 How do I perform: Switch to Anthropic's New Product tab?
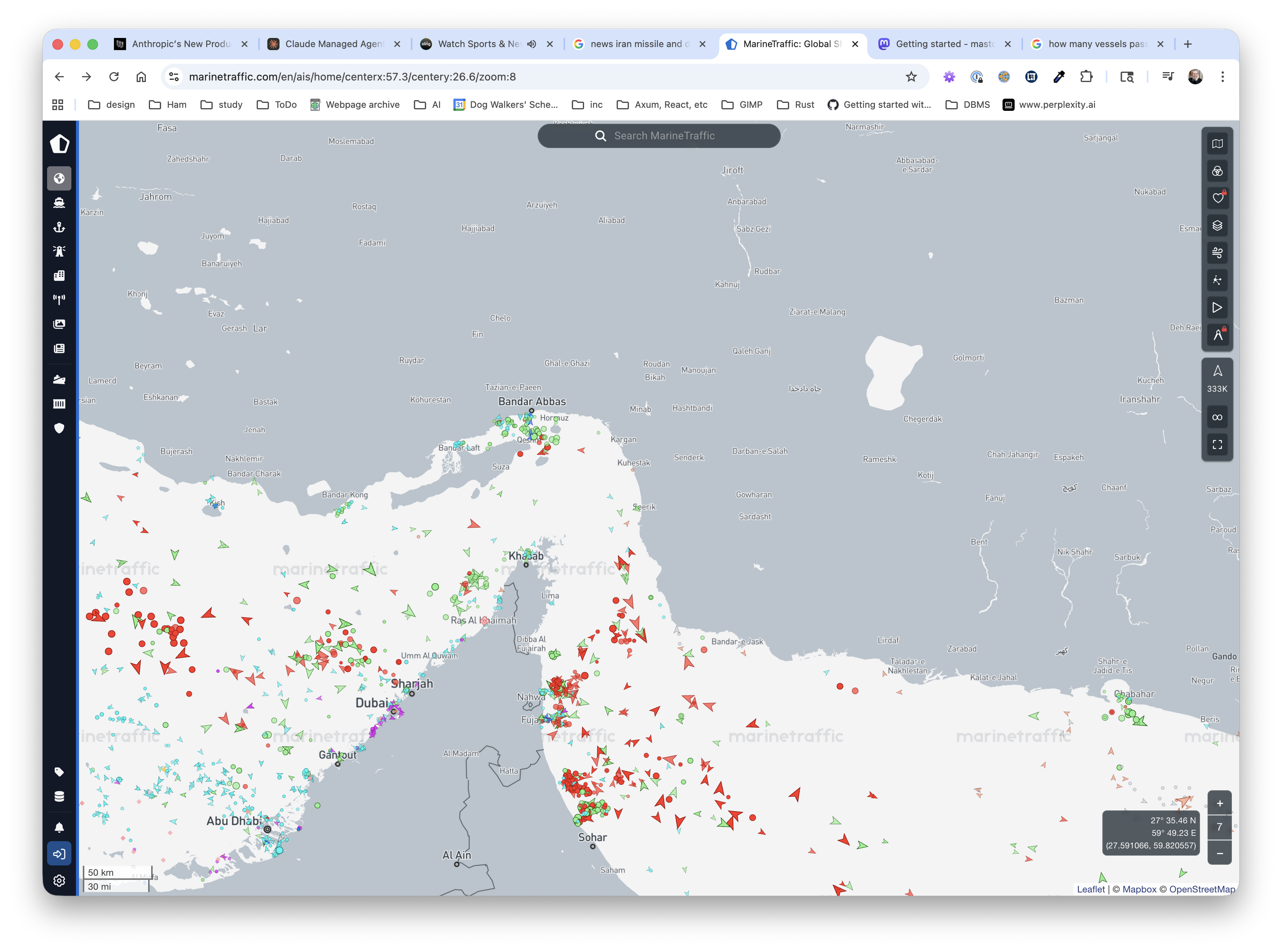click(181, 44)
